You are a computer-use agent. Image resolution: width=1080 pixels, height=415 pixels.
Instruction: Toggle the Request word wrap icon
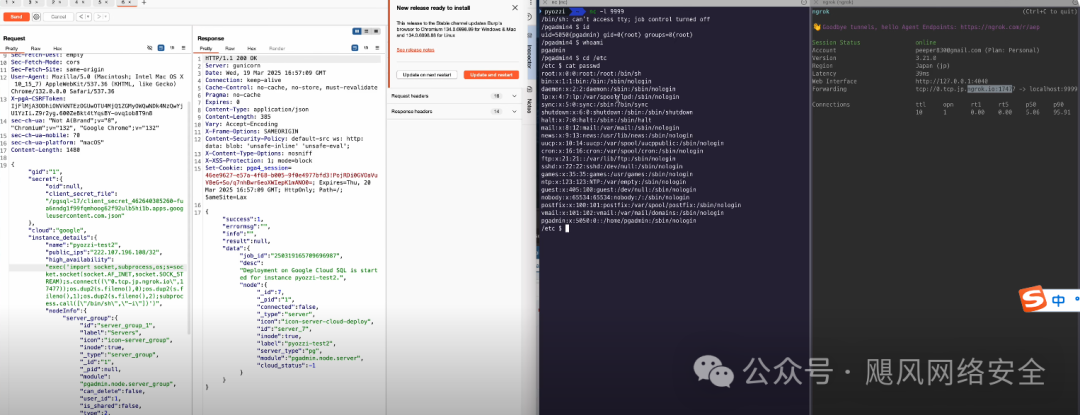(160, 48)
